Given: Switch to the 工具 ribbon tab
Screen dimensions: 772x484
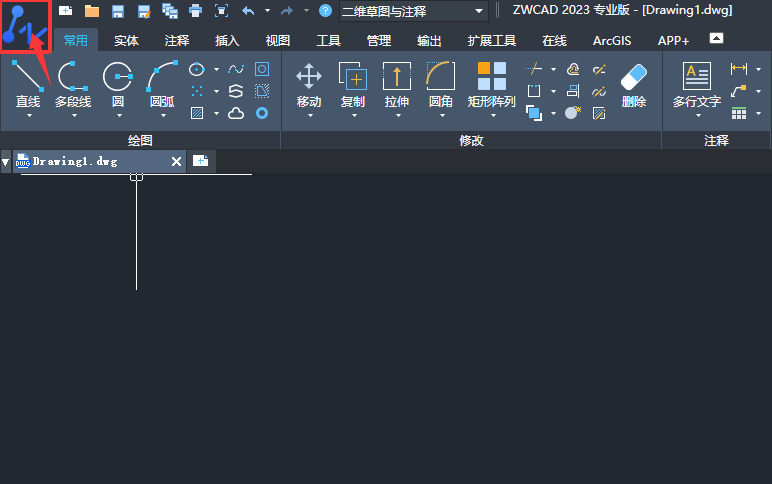Looking at the screenshot, I should click(x=328, y=40).
